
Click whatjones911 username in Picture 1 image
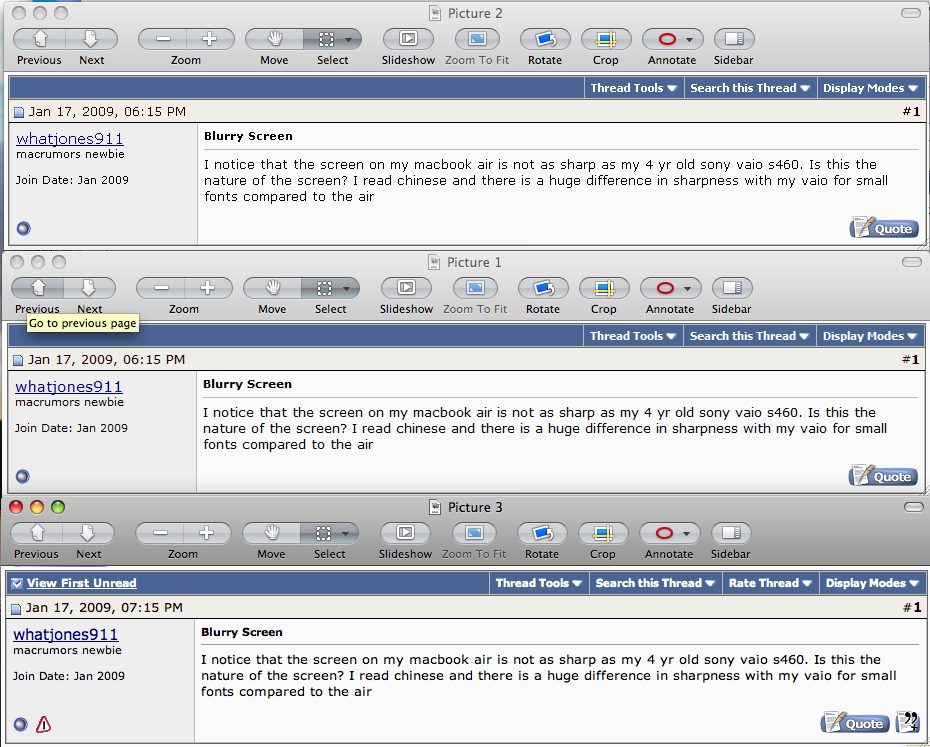pos(69,386)
